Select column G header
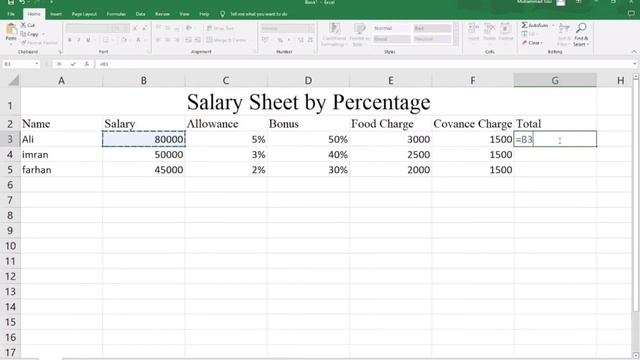Screen dimensions: 640x360 point(555,80)
